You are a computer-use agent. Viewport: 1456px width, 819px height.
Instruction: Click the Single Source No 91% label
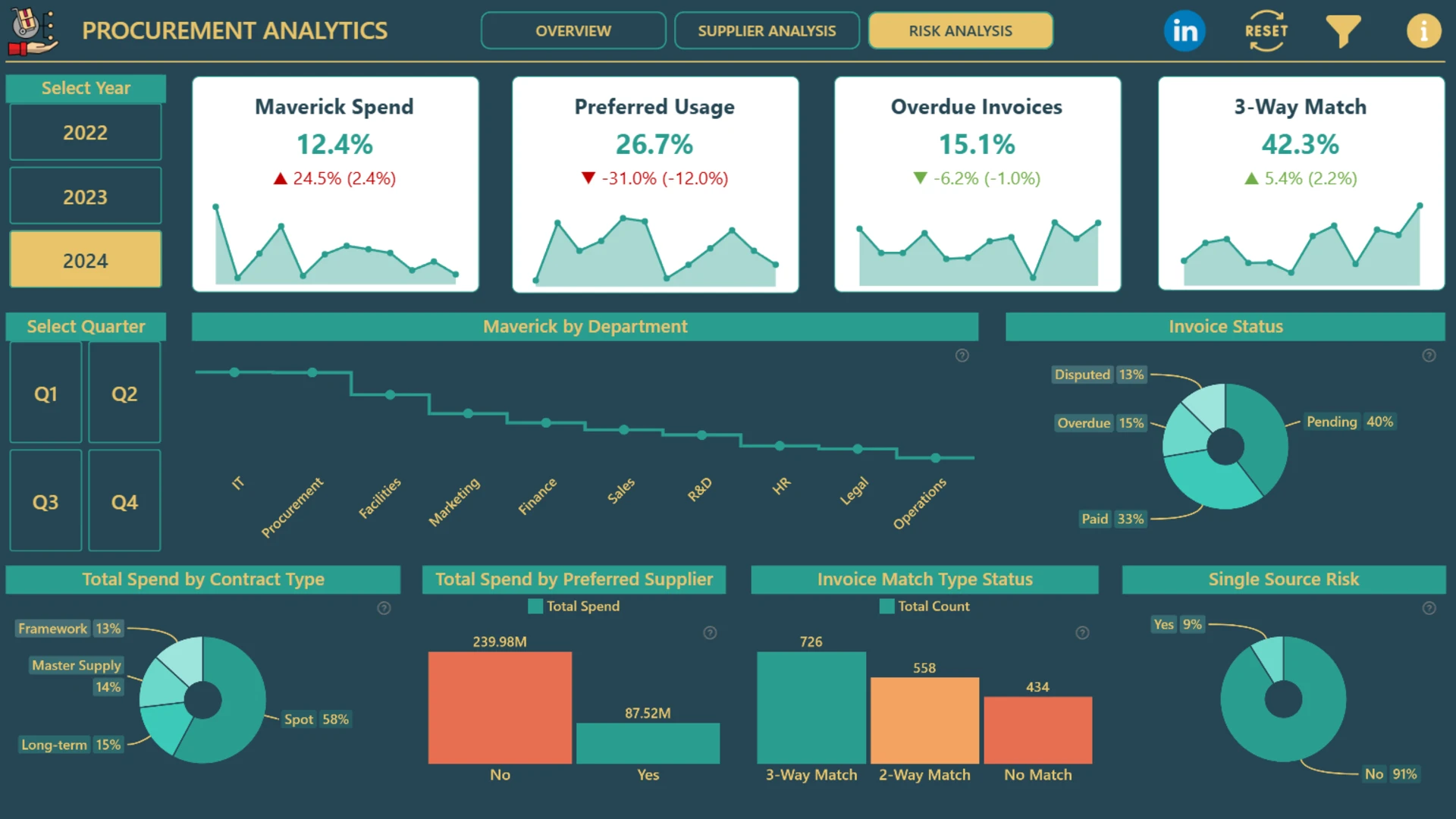[x=1391, y=774]
